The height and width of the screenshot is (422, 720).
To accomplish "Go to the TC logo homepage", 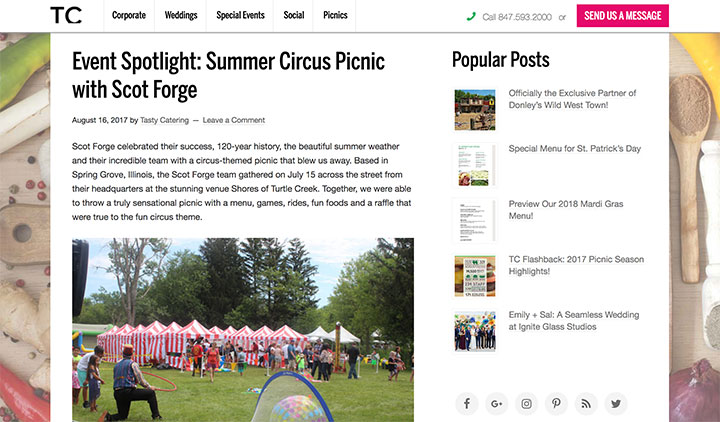I will coord(66,15).
